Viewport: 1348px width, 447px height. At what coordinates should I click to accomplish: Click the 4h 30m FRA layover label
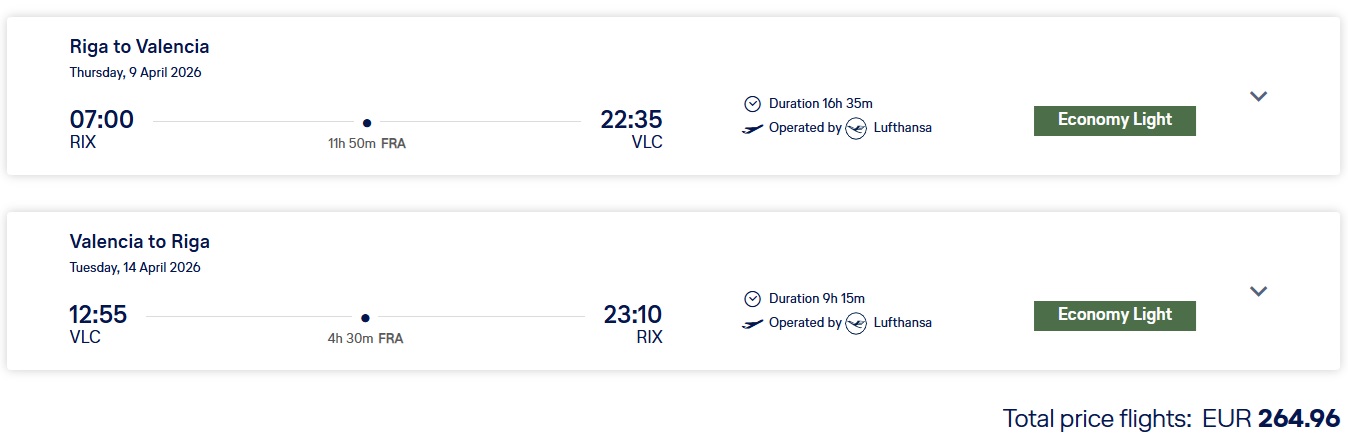pos(365,339)
